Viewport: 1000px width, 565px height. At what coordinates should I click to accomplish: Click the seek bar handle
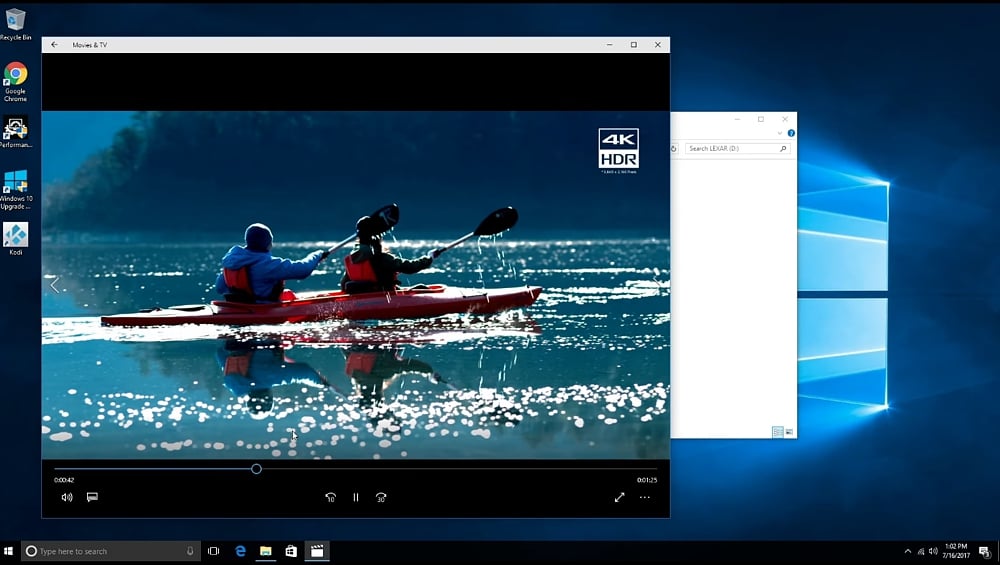click(256, 469)
